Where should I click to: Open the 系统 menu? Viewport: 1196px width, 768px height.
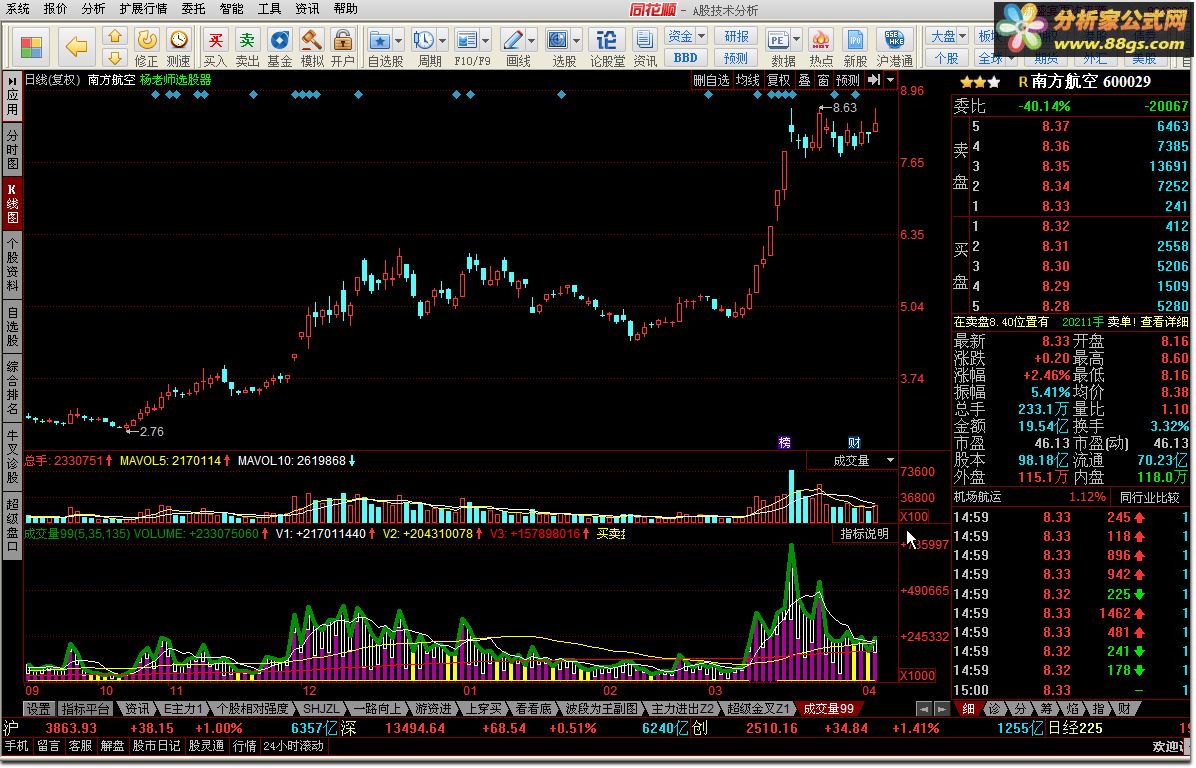[17, 8]
